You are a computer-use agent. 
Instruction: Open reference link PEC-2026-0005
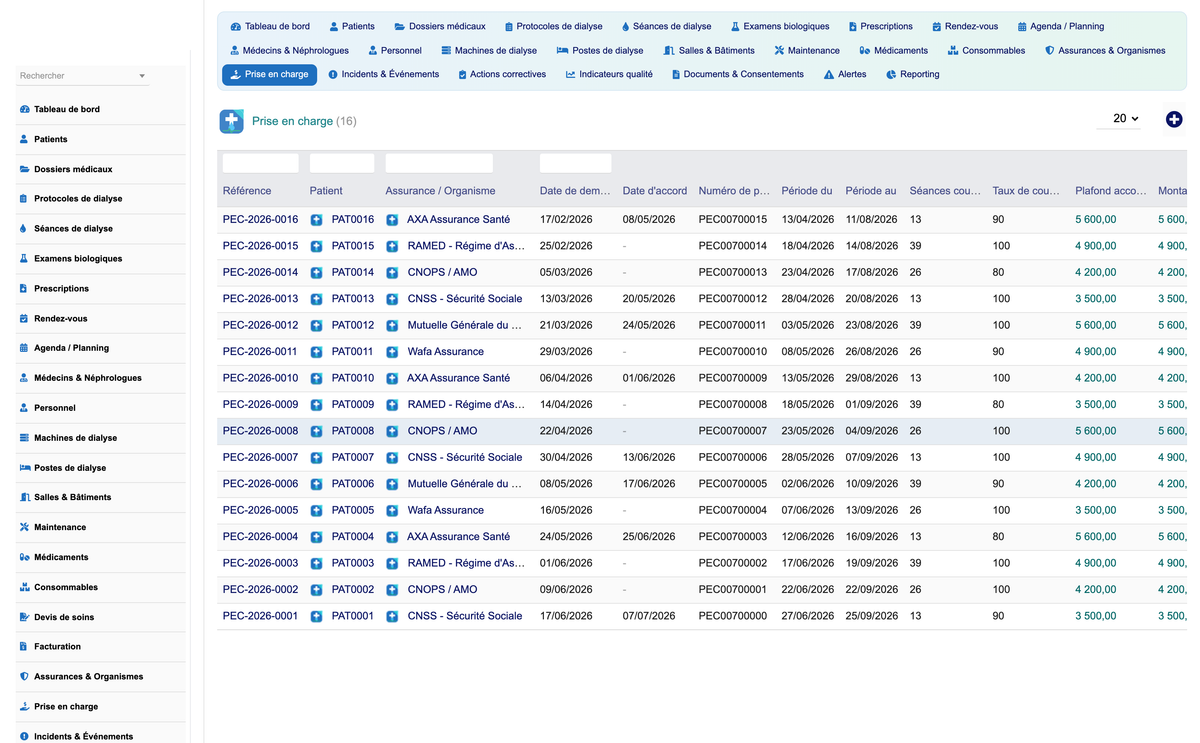click(x=260, y=511)
